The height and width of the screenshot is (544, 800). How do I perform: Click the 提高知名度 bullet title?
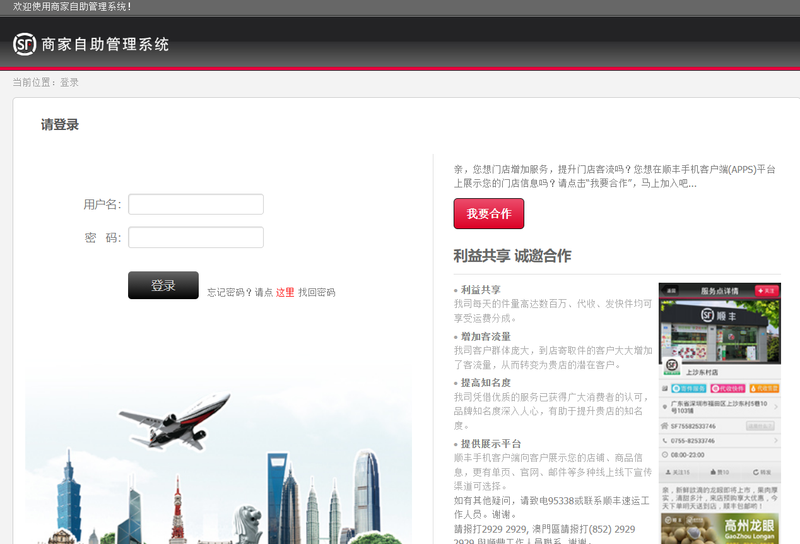[486, 383]
